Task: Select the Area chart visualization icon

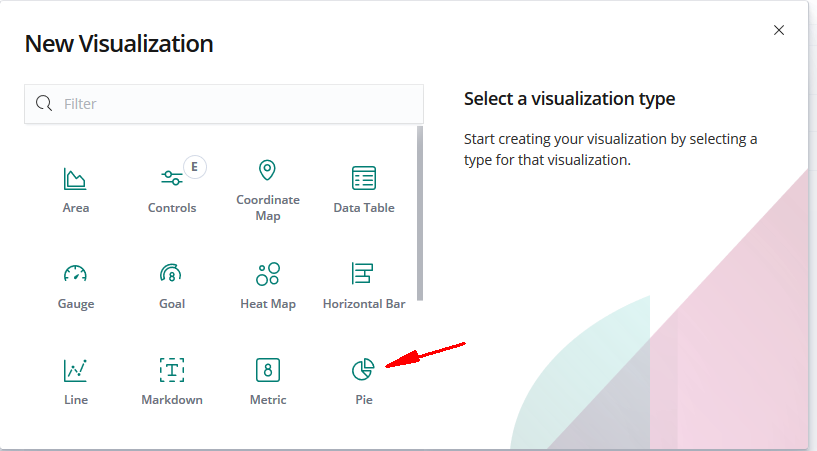Action: [75, 179]
